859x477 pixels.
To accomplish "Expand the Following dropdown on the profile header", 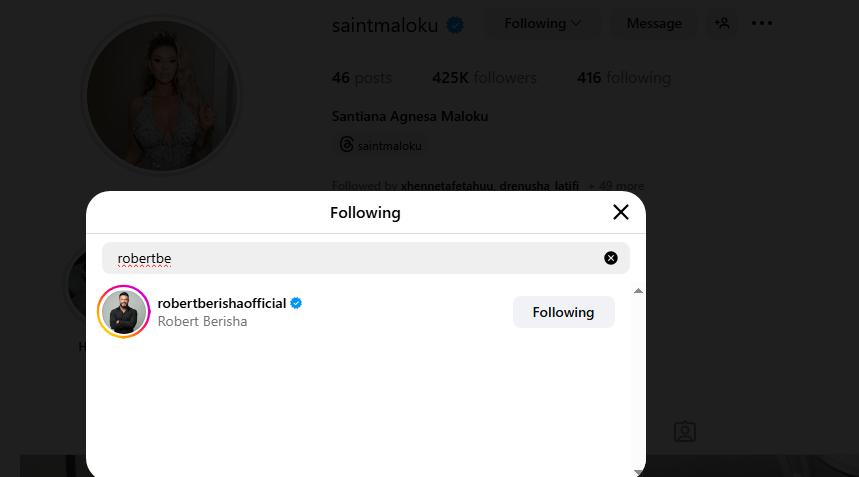I will coord(542,23).
